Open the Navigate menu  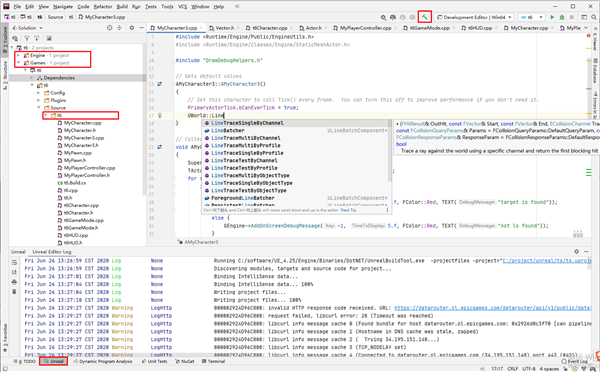(x=63, y=7)
